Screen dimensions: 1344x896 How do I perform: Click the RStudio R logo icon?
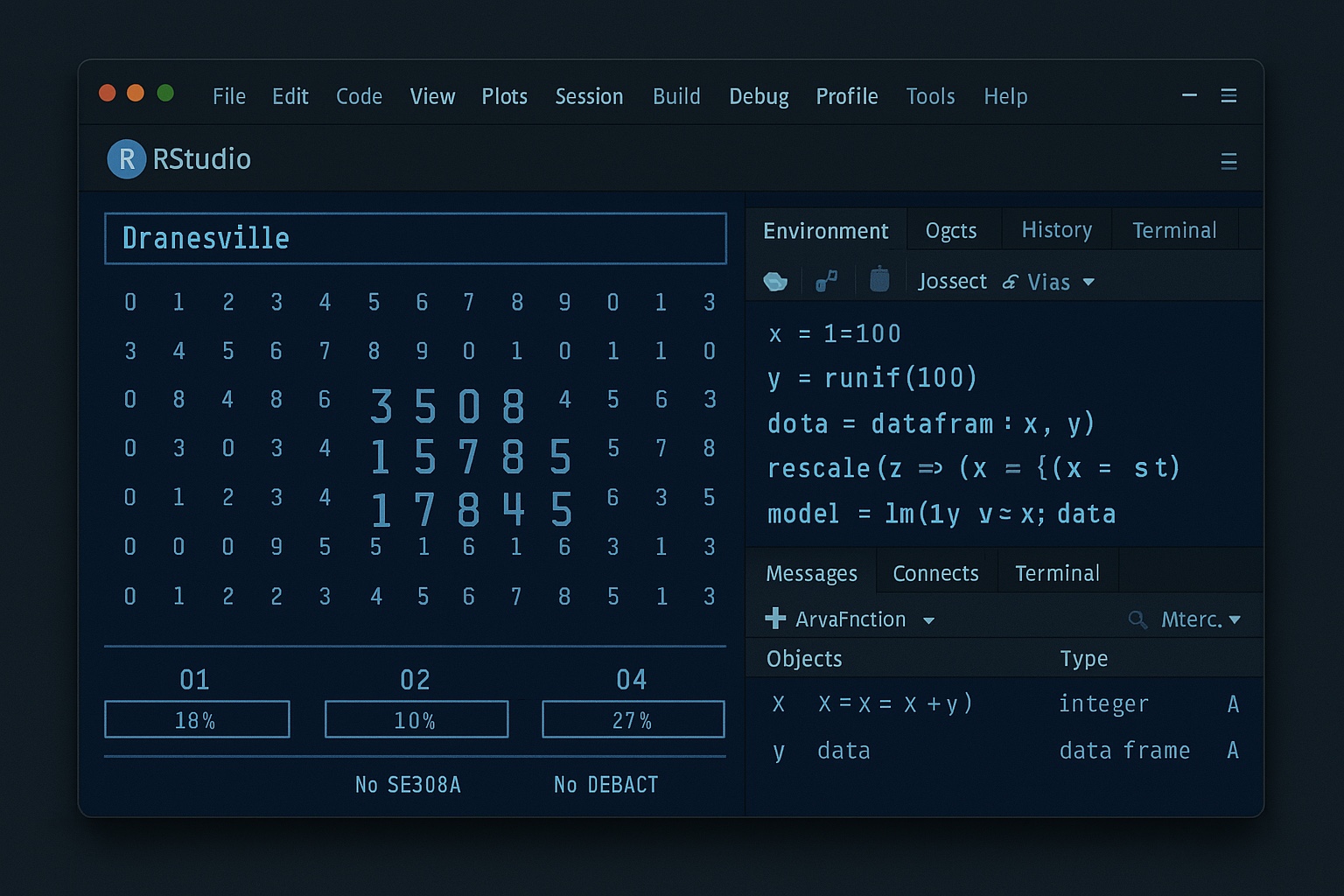coord(126,159)
